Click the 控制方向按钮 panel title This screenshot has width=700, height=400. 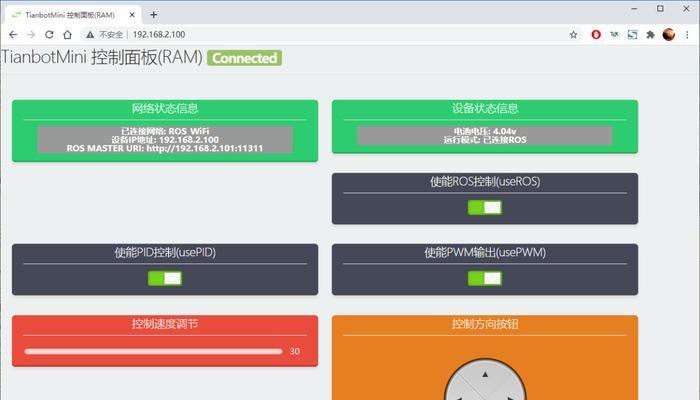pos(485,324)
